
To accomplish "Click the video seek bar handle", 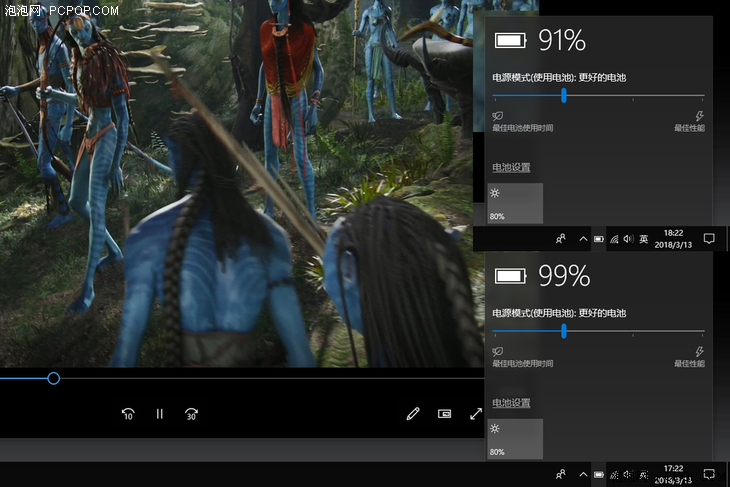I will [x=54, y=378].
